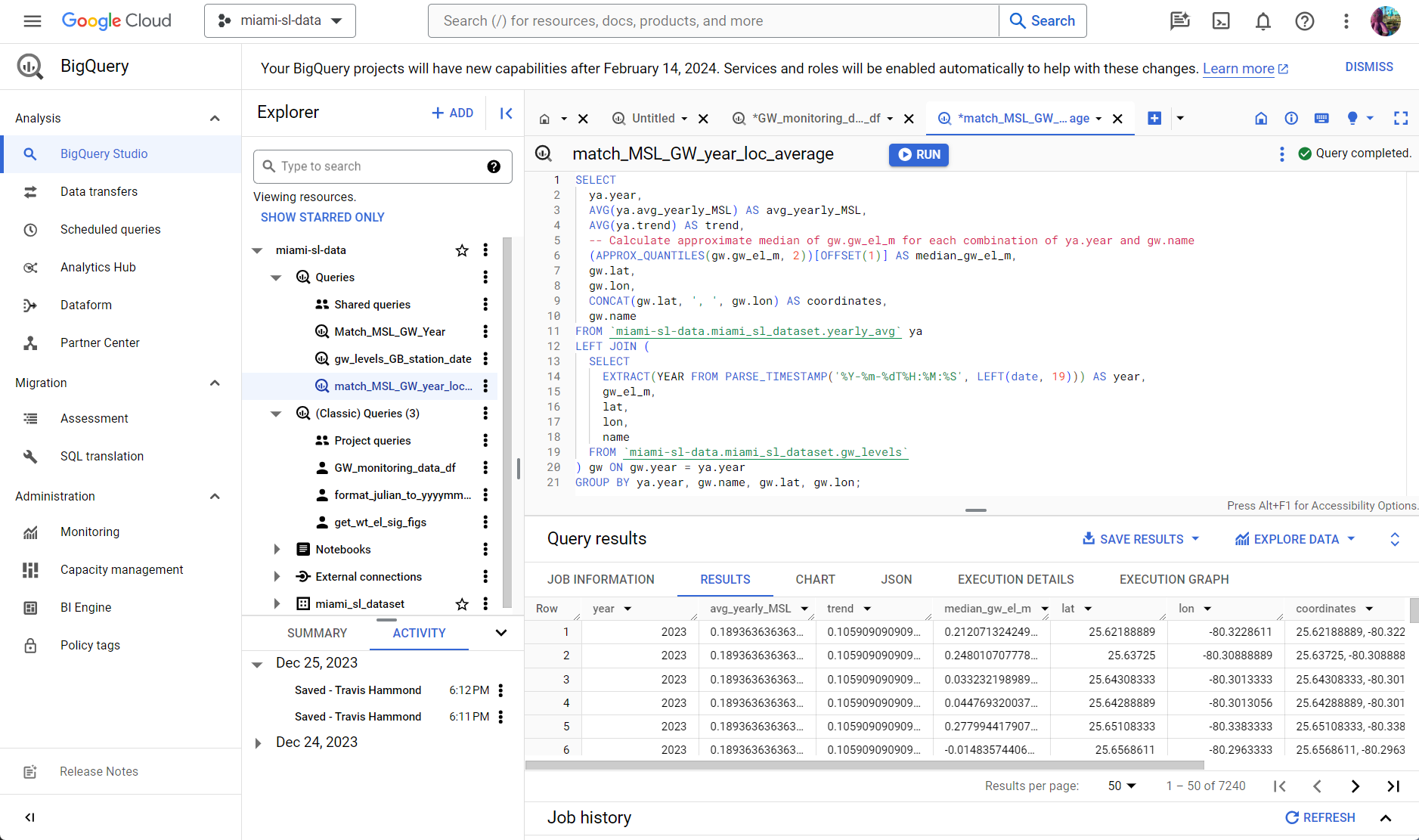Show query info icon in toolbar
This screenshot has height=840, width=1419.
pyautogui.click(x=1291, y=118)
